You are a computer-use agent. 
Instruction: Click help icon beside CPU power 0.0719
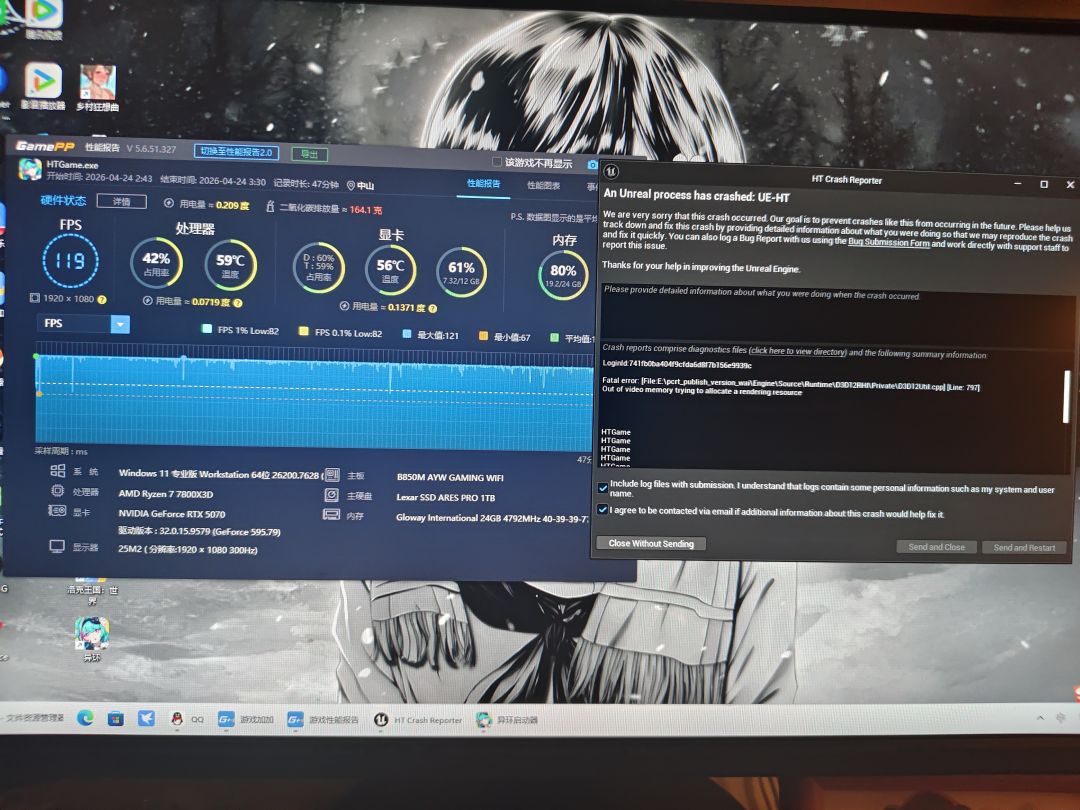pyautogui.click(x=238, y=303)
